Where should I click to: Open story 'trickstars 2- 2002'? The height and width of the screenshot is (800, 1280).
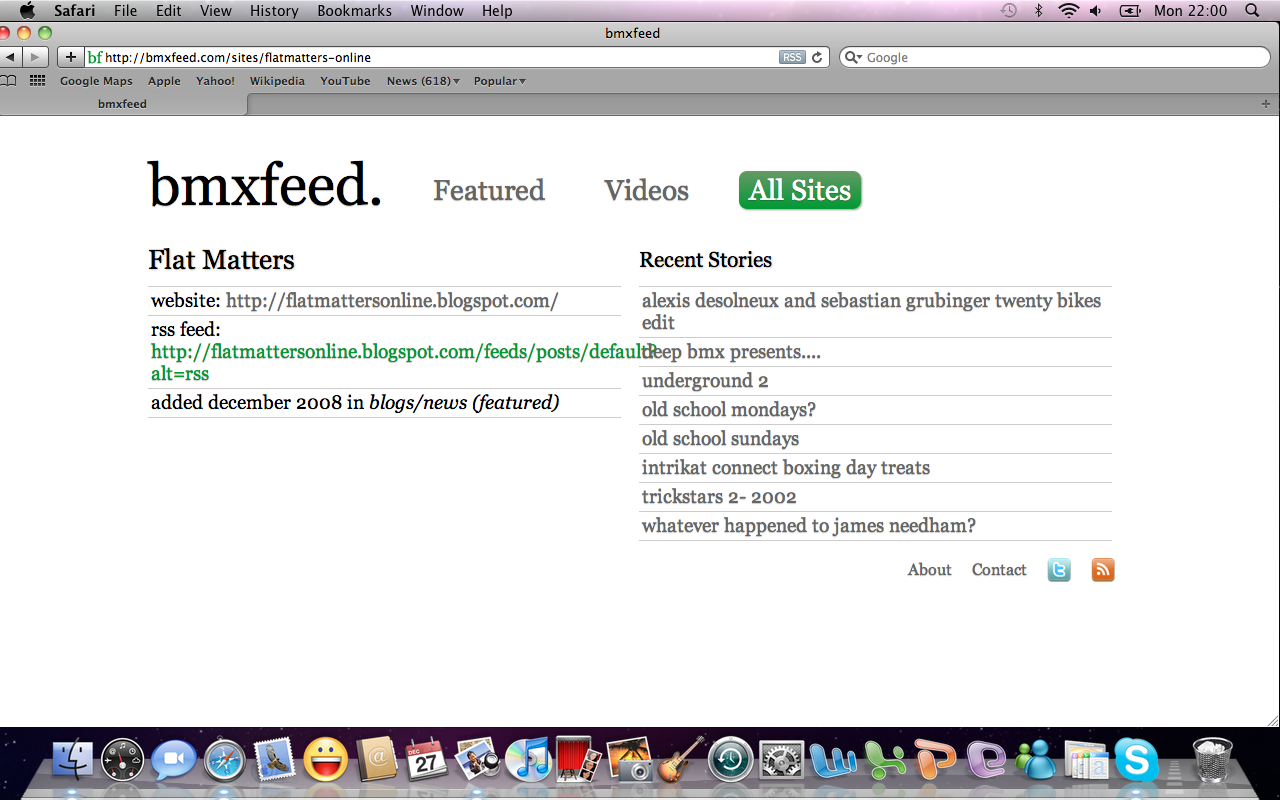pos(719,497)
